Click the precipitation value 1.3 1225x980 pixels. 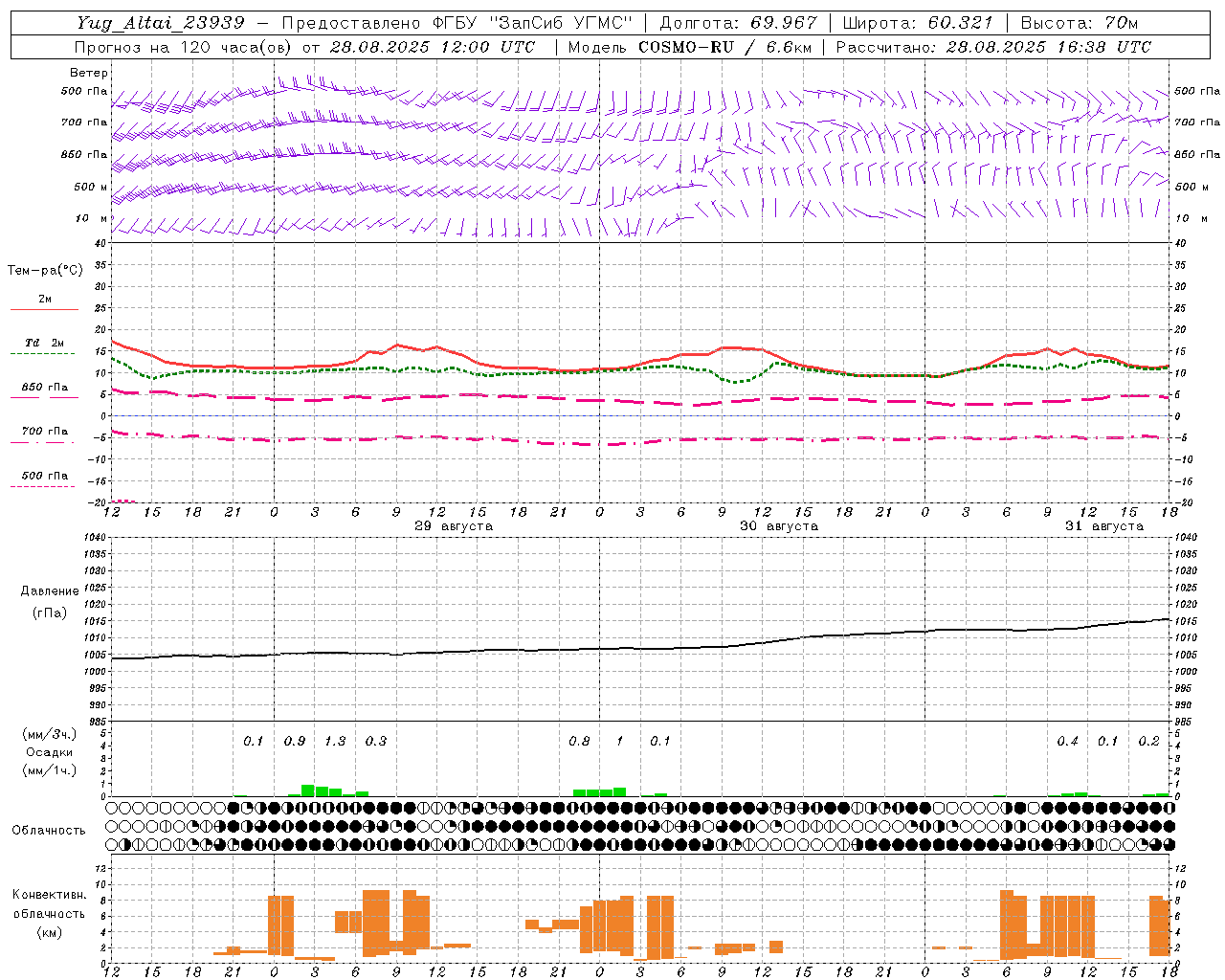coord(335,741)
